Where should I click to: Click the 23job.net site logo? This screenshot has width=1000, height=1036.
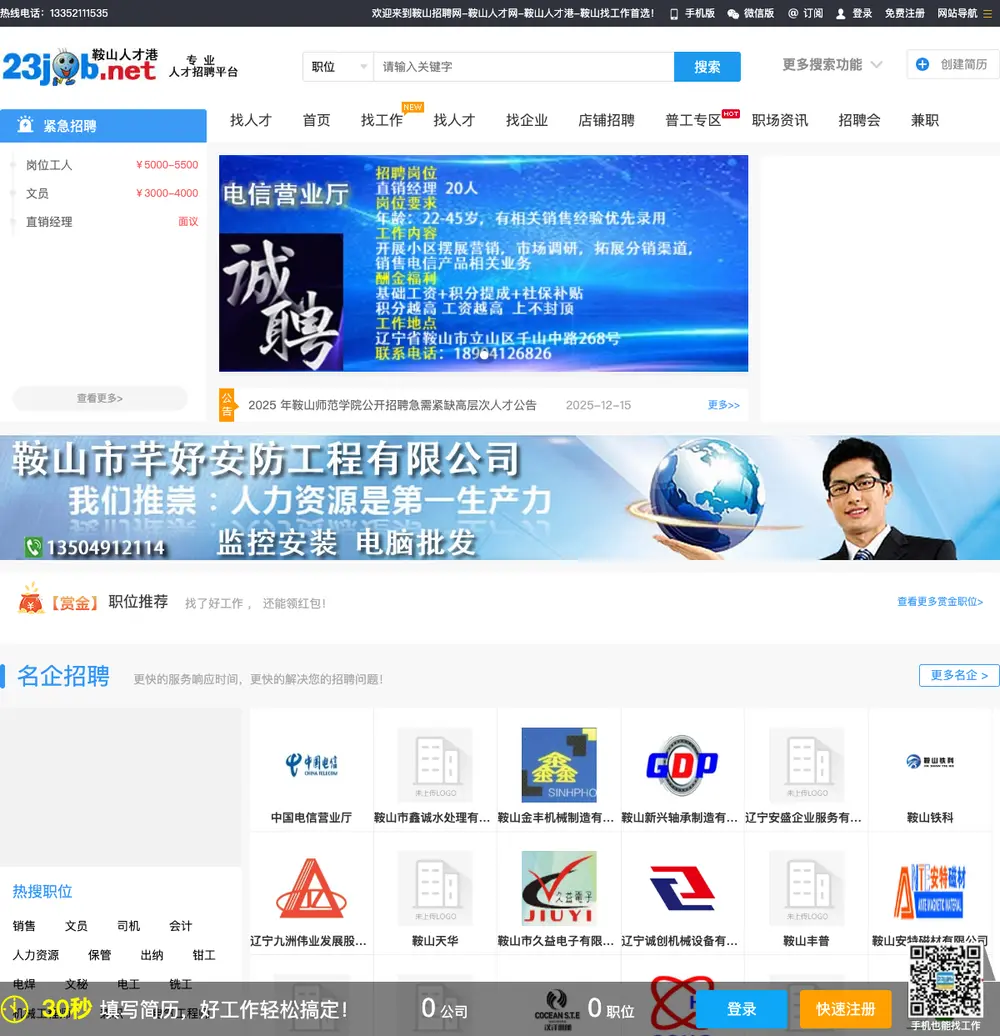click(80, 66)
